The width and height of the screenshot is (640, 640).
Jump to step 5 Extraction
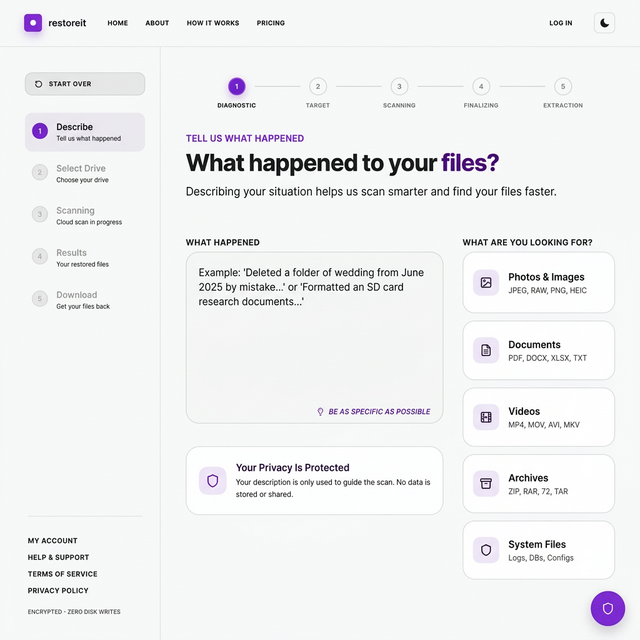click(x=563, y=87)
